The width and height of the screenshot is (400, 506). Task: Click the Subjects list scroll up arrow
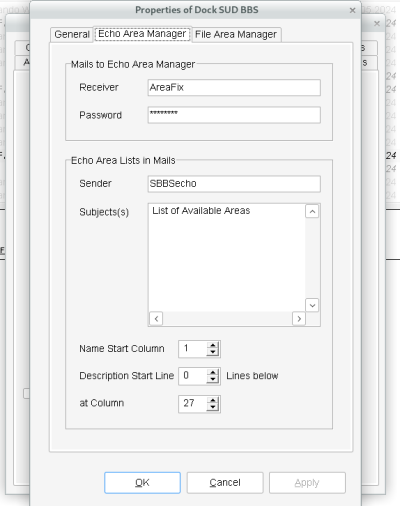312,211
